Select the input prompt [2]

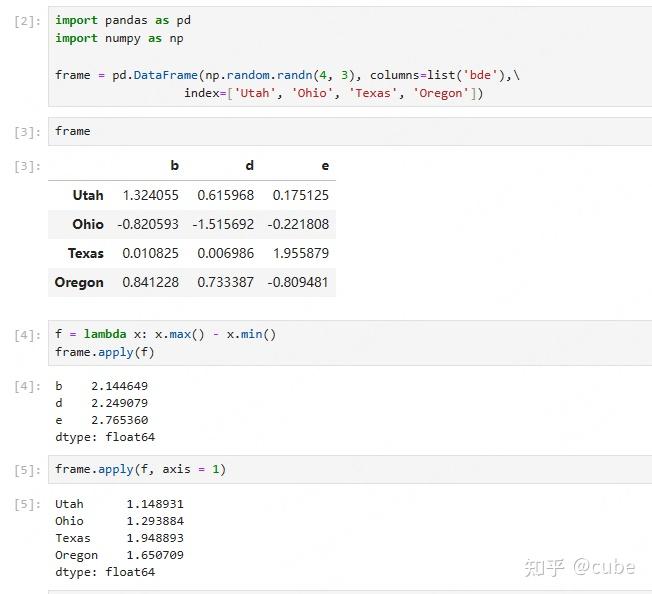pyautogui.click(x=28, y=21)
